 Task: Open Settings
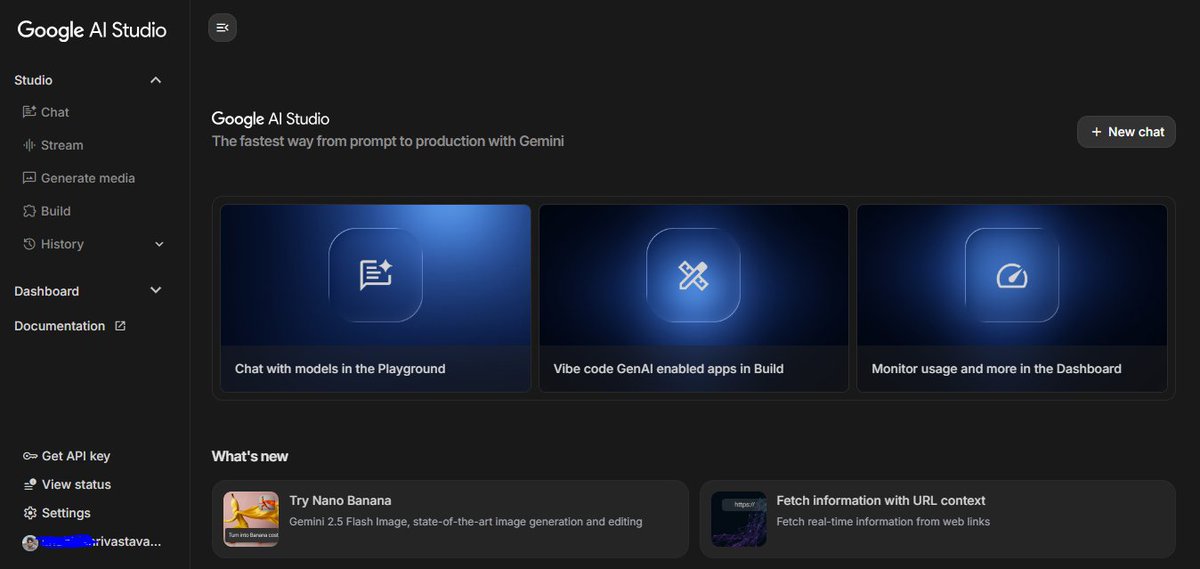pyautogui.click(x=66, y=513)
